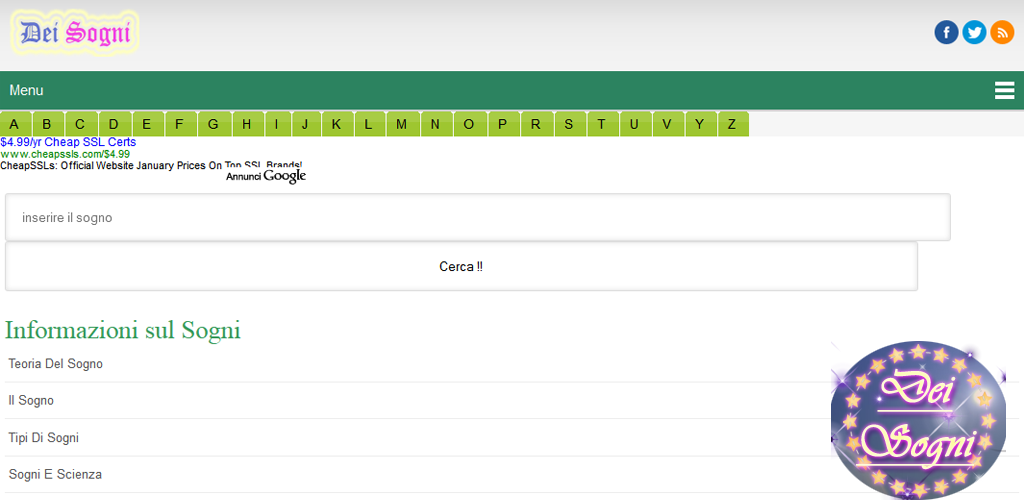Select letter L tab
The height and width of the screenshot is (500, 1024).
[369, 124]
